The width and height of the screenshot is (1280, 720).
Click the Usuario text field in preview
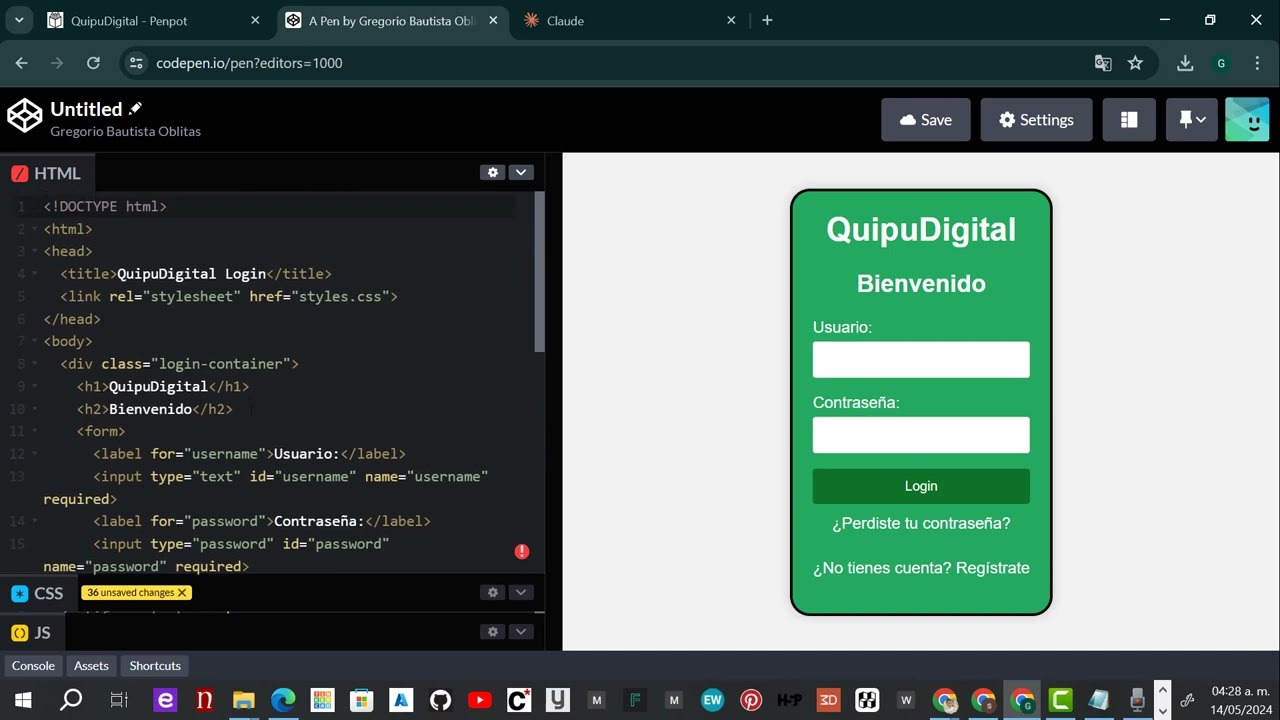[921, 360]
